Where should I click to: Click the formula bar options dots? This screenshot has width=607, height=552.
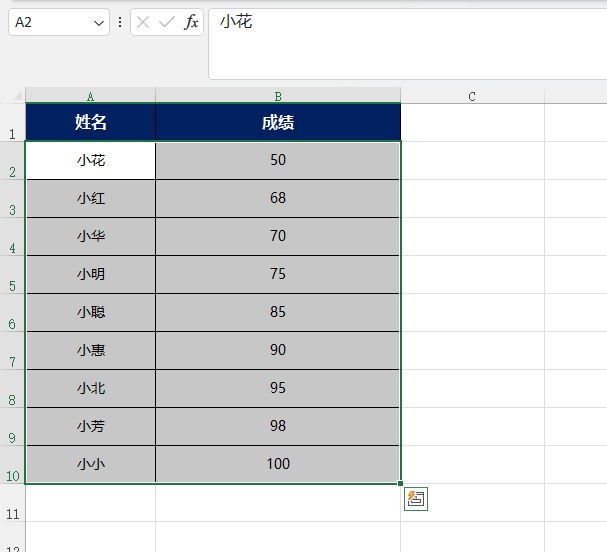pos(120,22)
